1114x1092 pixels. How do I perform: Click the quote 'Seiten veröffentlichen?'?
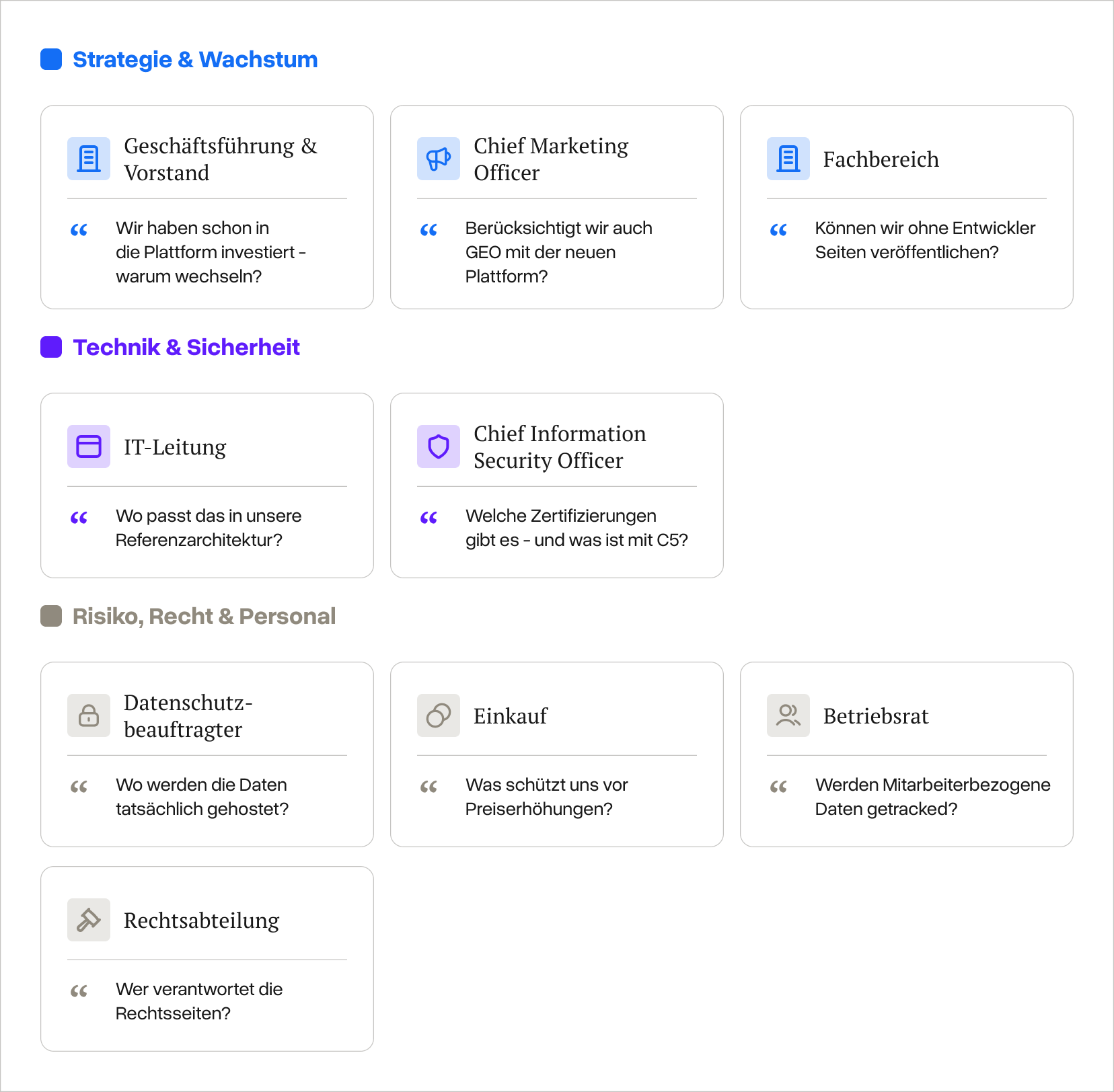pyautogui.click(x=907, y=252)
